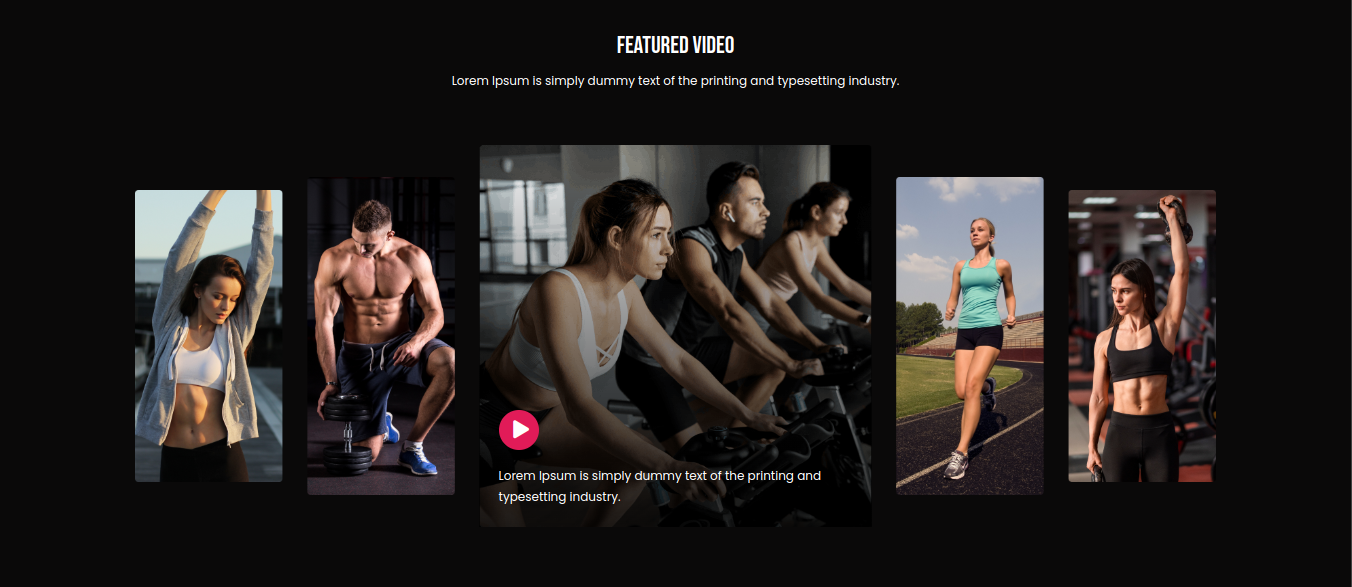Open the shirtless man with dumbbell thumbnail
The width and height of the screenshot is (1352, 587).
point(381,336)
